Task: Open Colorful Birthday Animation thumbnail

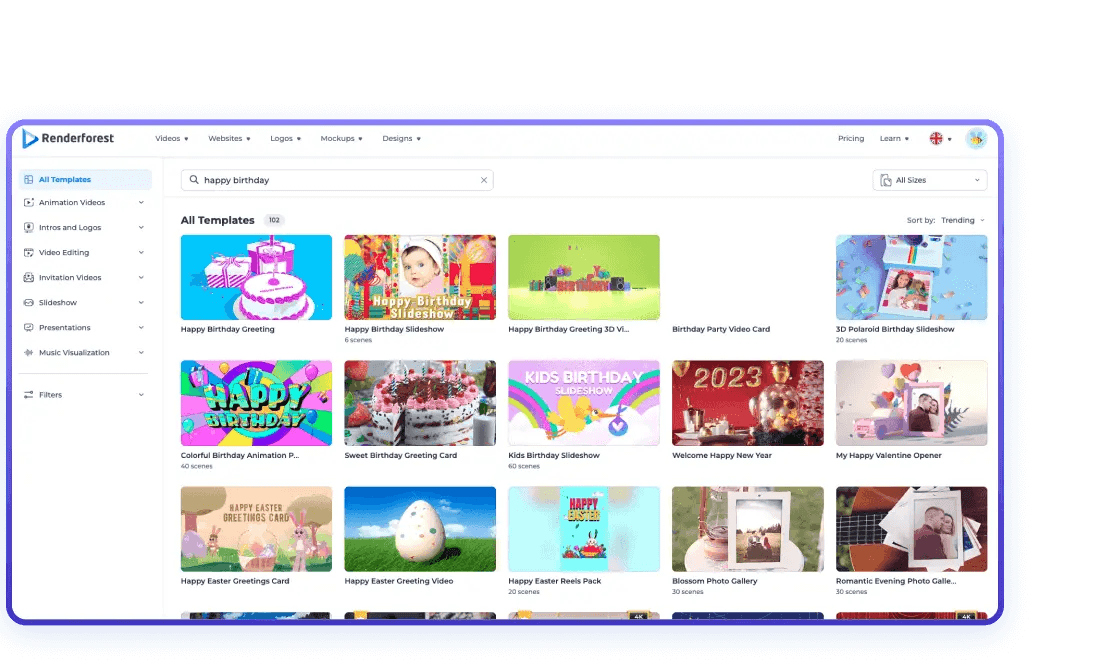Action: tap(256, 403)
